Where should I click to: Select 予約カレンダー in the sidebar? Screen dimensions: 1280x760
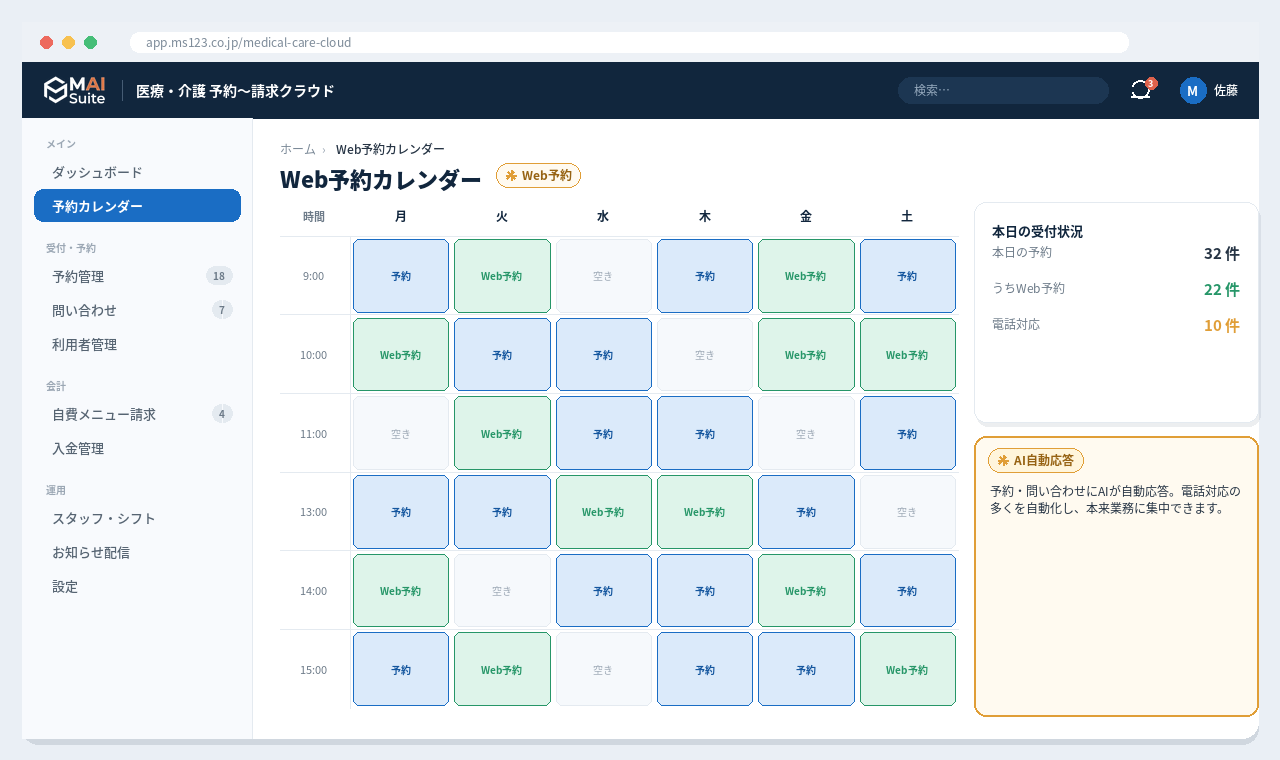click(x=137, y=206)
